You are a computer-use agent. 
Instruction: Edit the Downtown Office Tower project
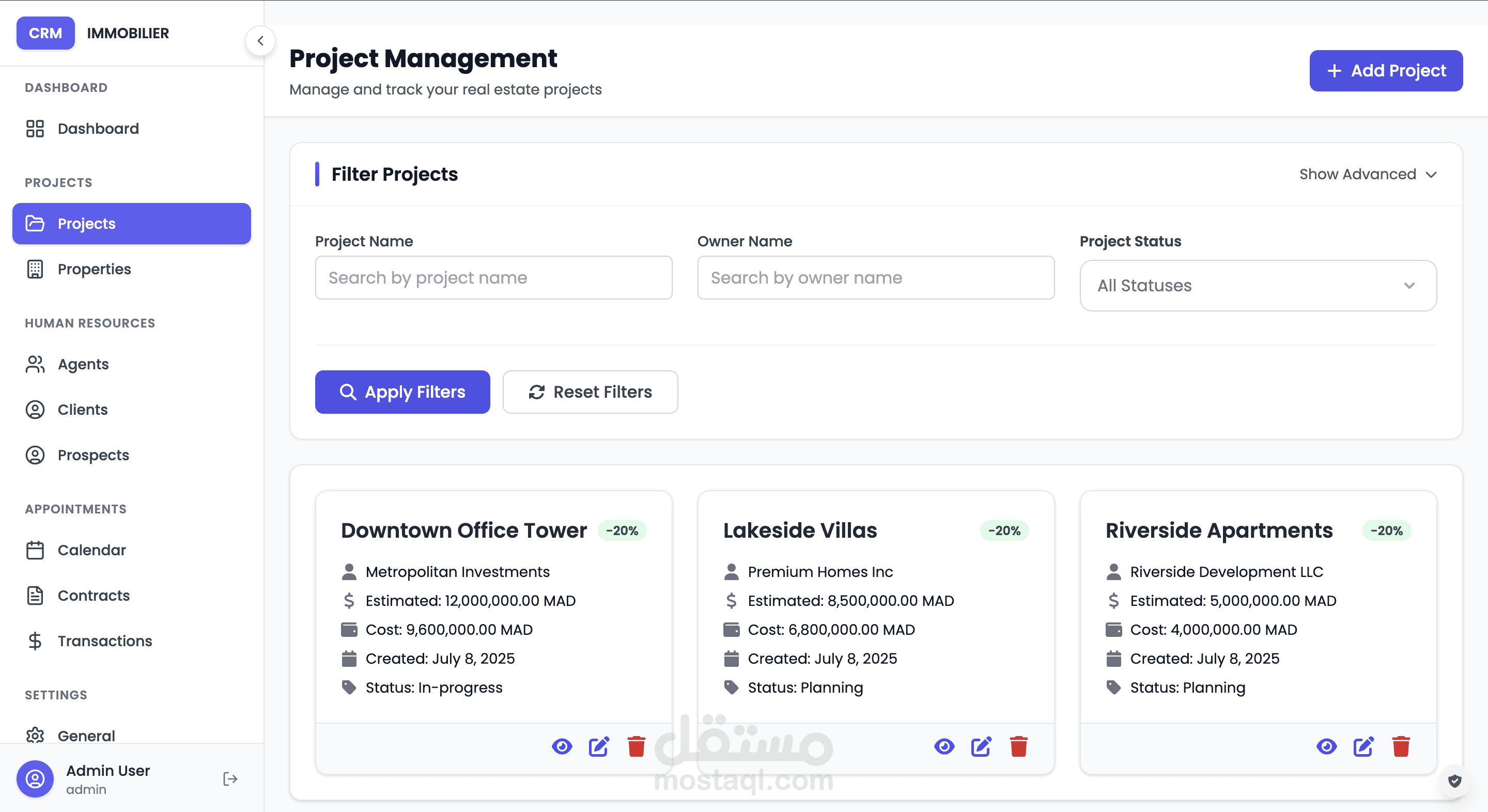tap(599, 747)
